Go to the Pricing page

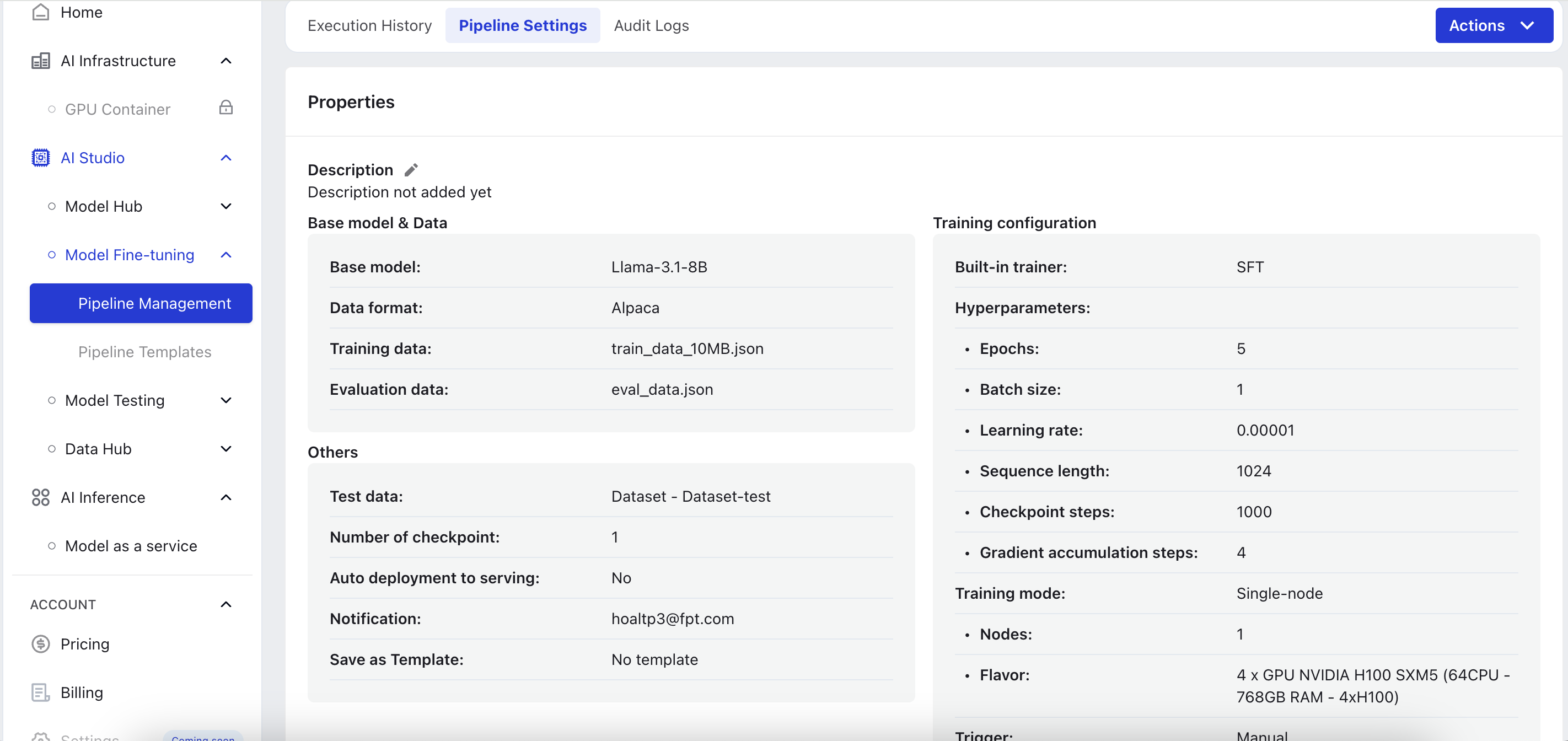coord(84,644)
